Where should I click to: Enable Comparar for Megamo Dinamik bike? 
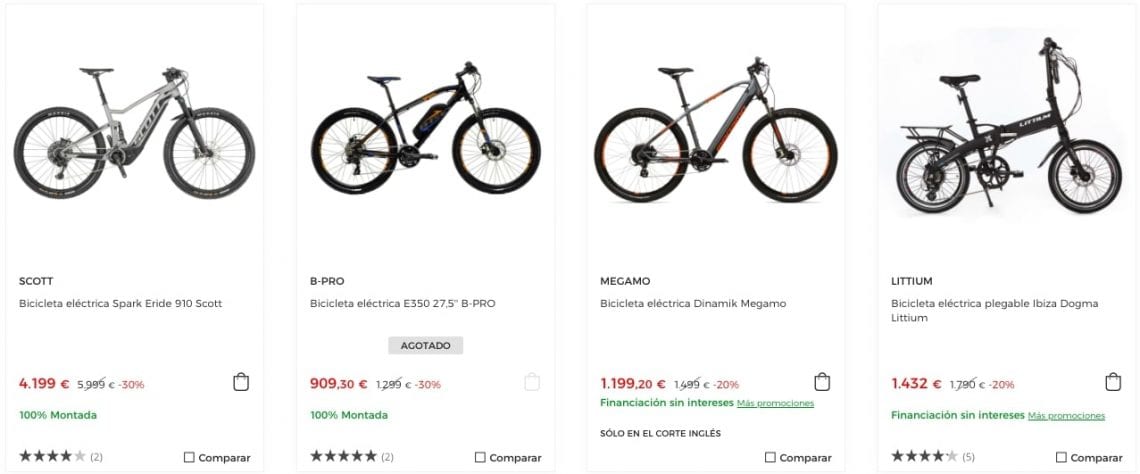point(770,457)
